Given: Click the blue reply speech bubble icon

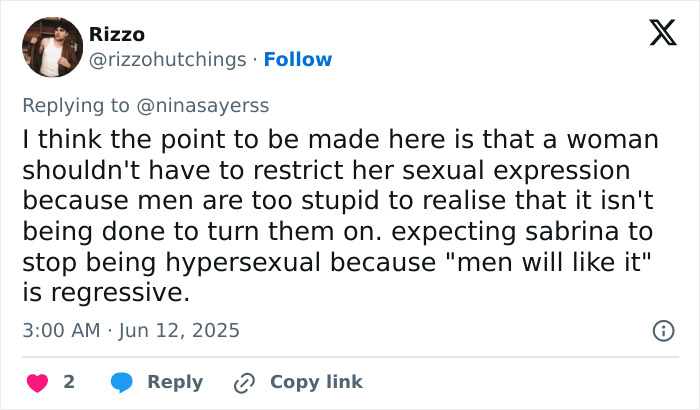Looking at the screenshot, I should tap(122, 382).
